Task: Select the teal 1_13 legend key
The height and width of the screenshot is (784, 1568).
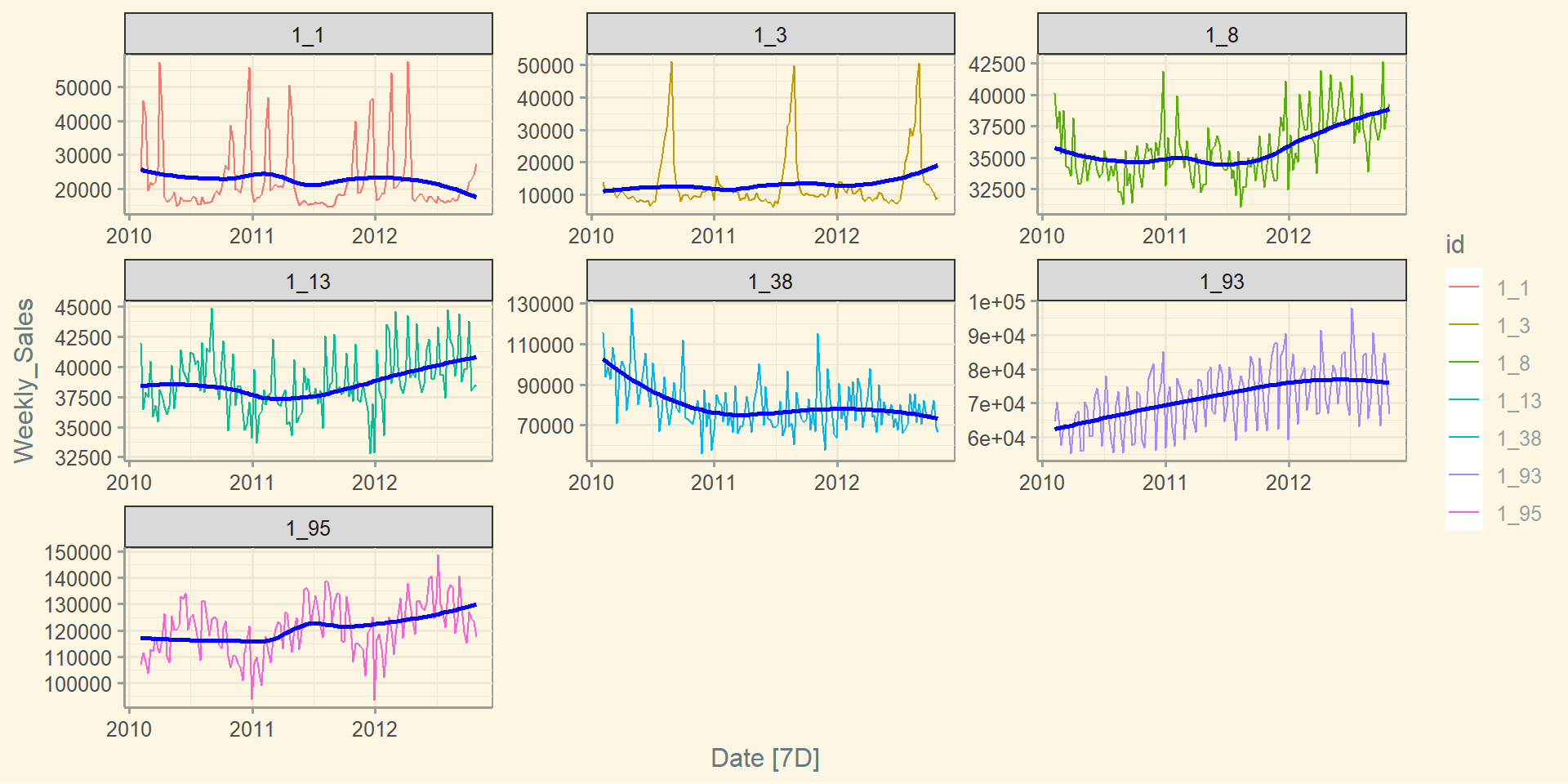Action: pyautogui.click(x=1463, y=400)
